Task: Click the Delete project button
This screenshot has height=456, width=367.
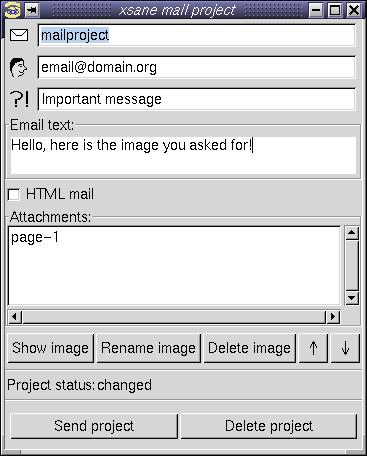Action: pos(269,426)
